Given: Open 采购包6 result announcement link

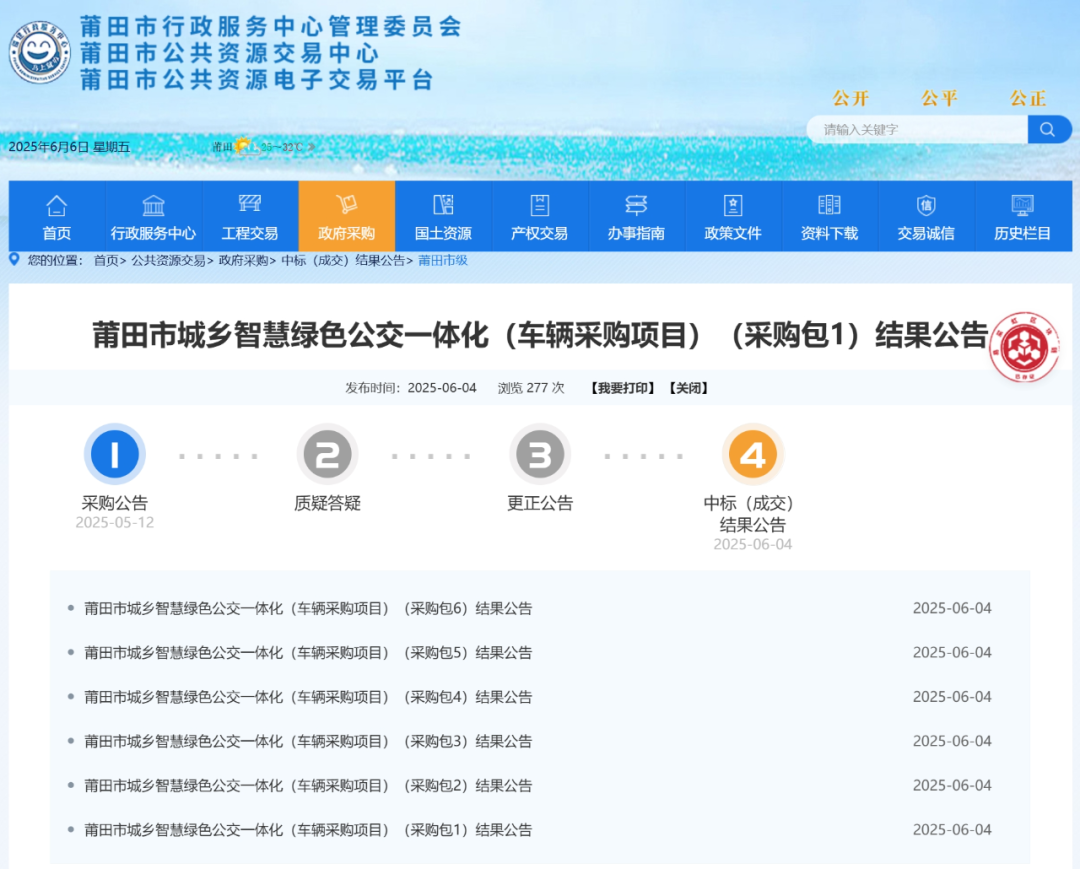Looking at the screenshot, I should (308, 608).
